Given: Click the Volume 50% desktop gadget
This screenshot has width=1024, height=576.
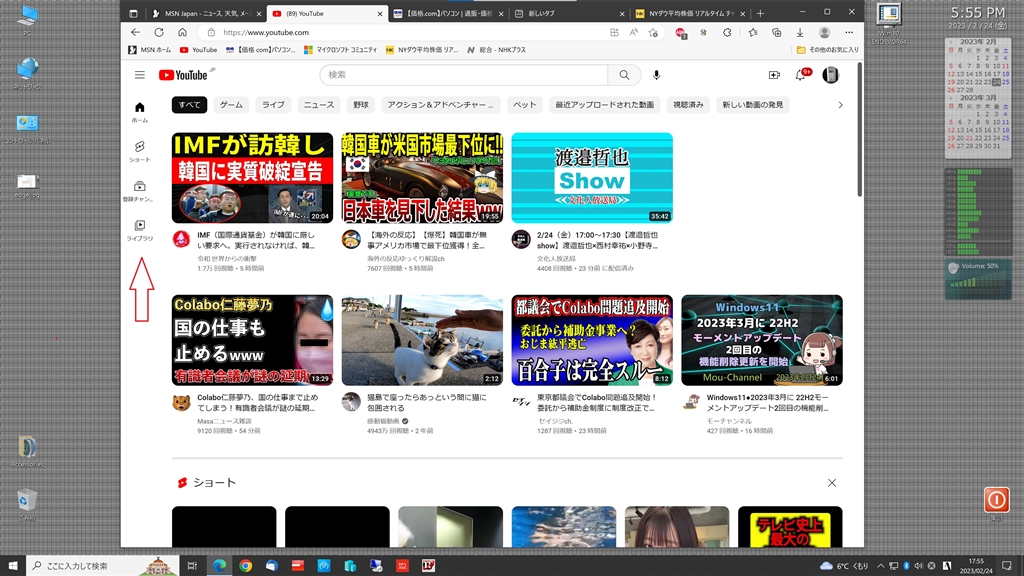Looking at the screenshot, I should pyautogui.click(x=978, y=279).
